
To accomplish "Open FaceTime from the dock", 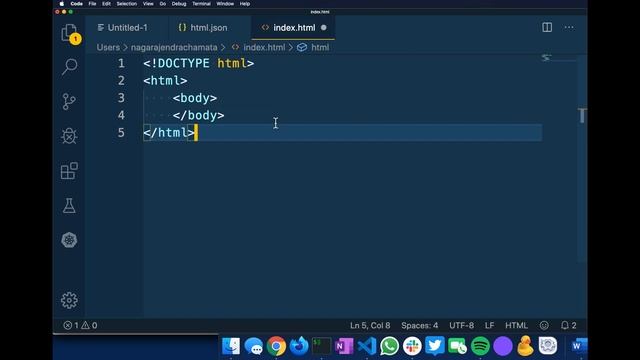I will coord(458,346).
